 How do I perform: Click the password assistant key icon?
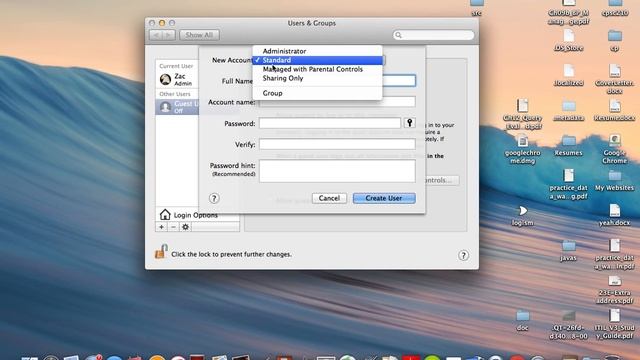click(409, 123)
